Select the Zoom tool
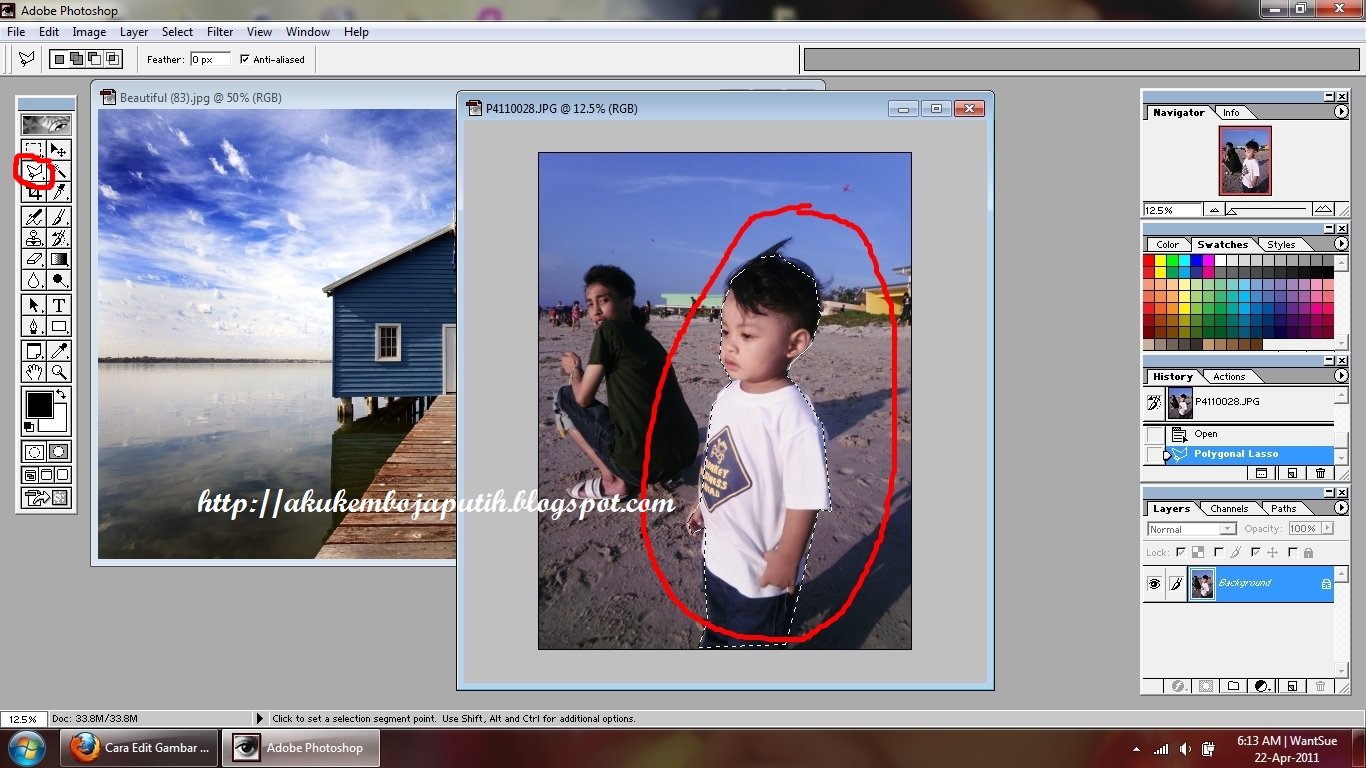 coord(59,371)
